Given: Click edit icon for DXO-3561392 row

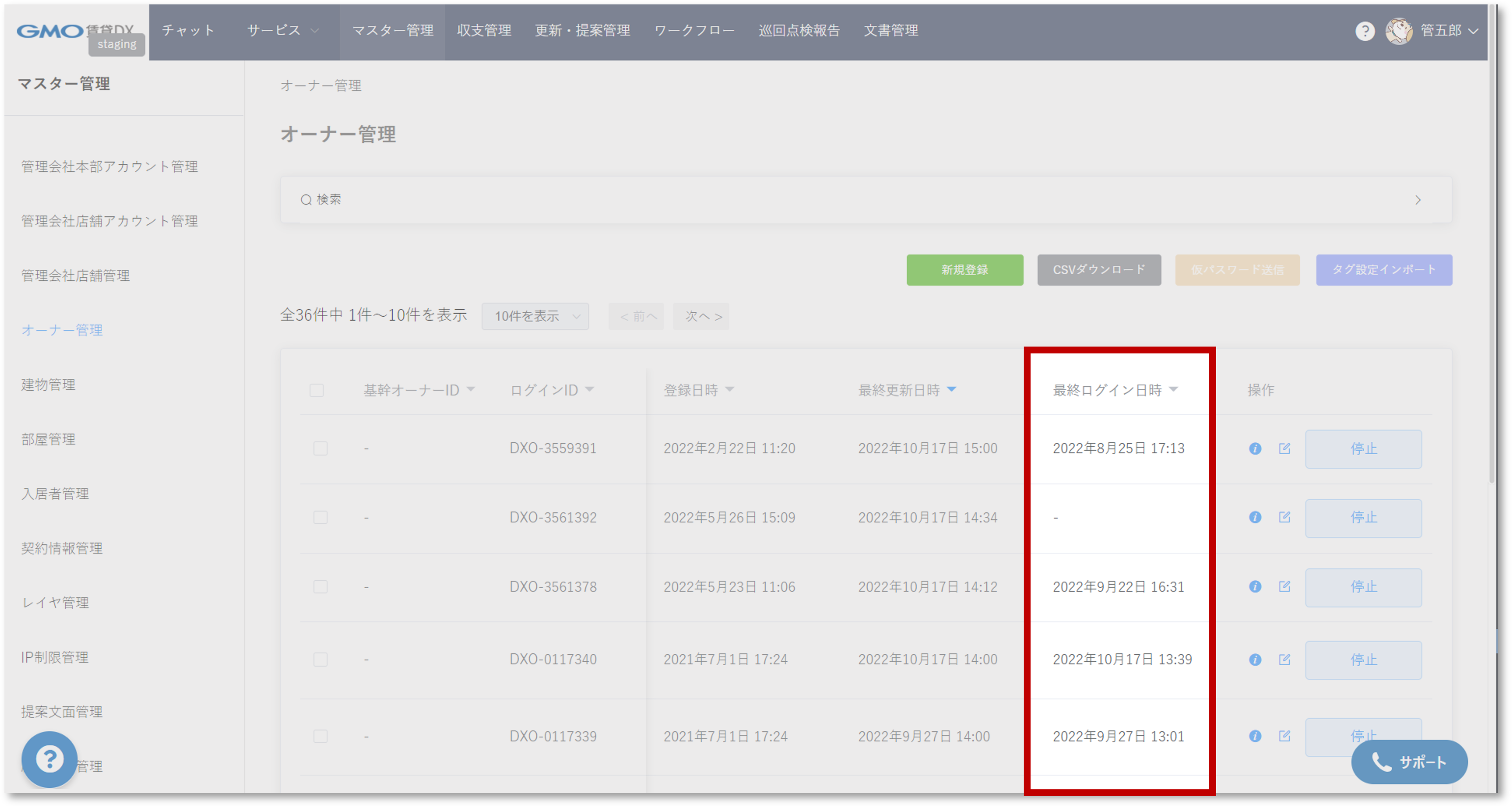Looking at the screenshot, I should coord(1284,517).
